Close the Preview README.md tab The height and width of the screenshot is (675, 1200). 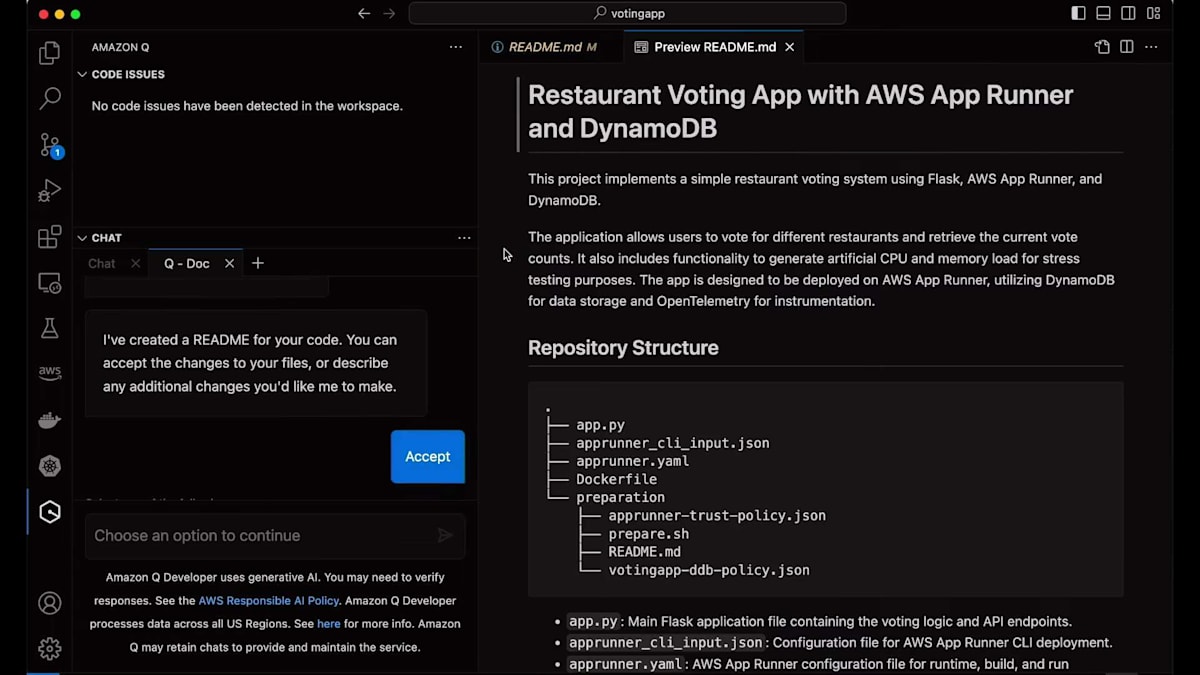click(x=790, y=47)
